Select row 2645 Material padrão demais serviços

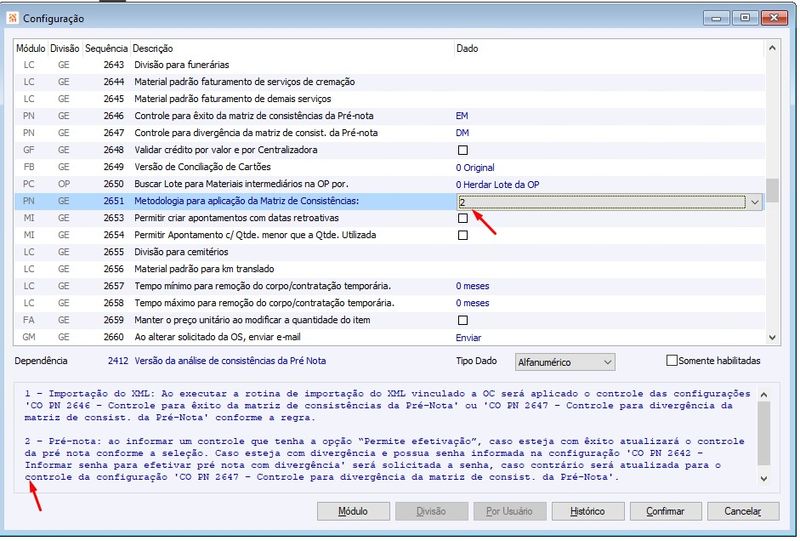[389, 99]
